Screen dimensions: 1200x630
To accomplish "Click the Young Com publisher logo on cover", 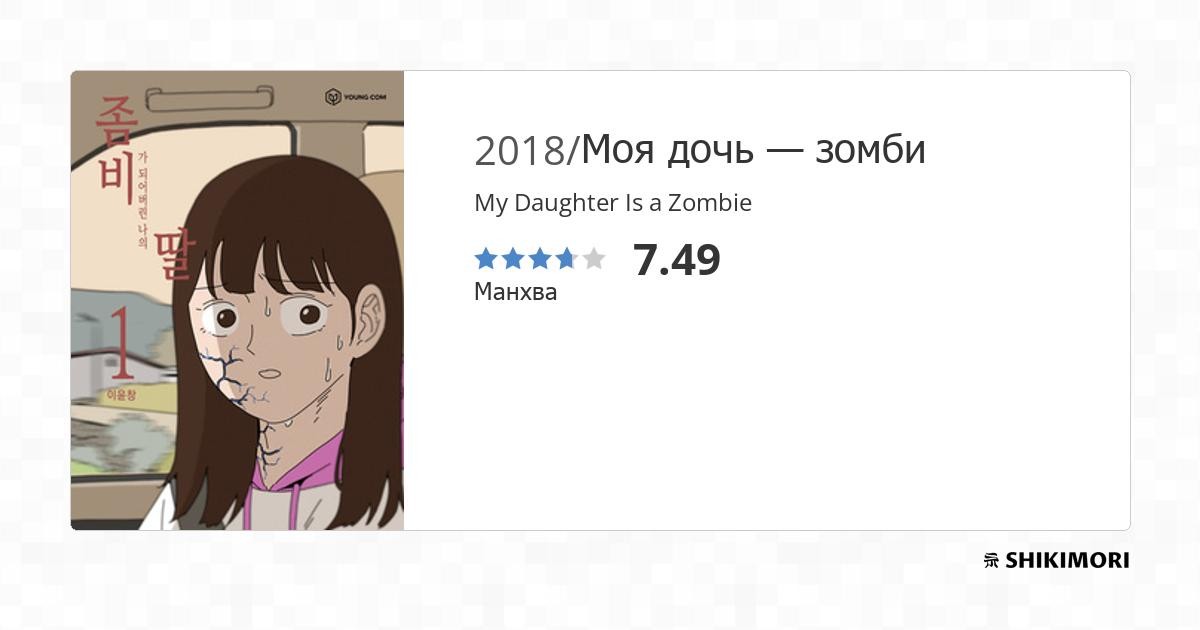I will pos(356,97).
